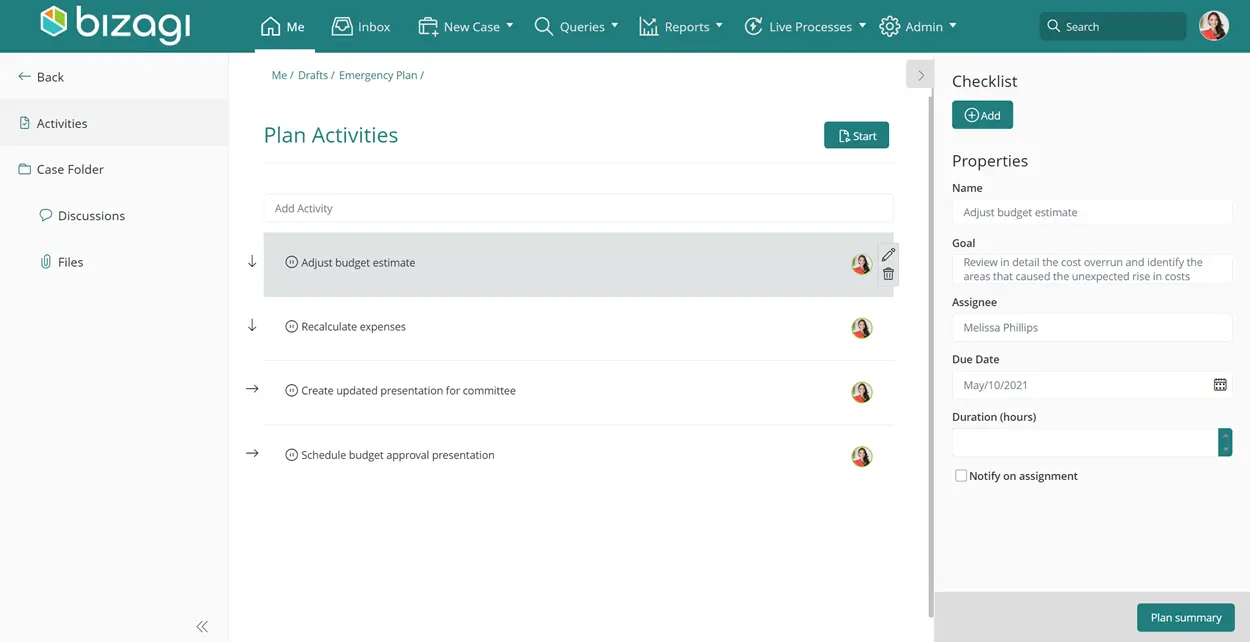Open Files in the sidebar

pyautogui.click(x=61, y=262)
